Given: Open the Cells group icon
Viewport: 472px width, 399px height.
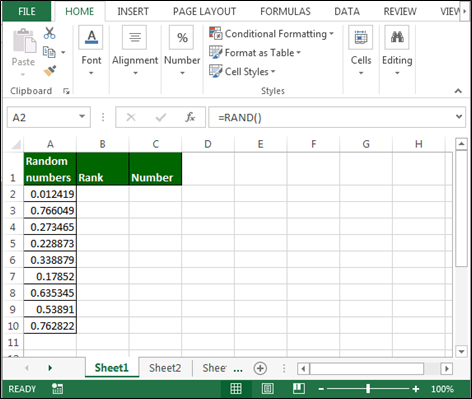Looking at the screenshot, I should coord(361,37).
